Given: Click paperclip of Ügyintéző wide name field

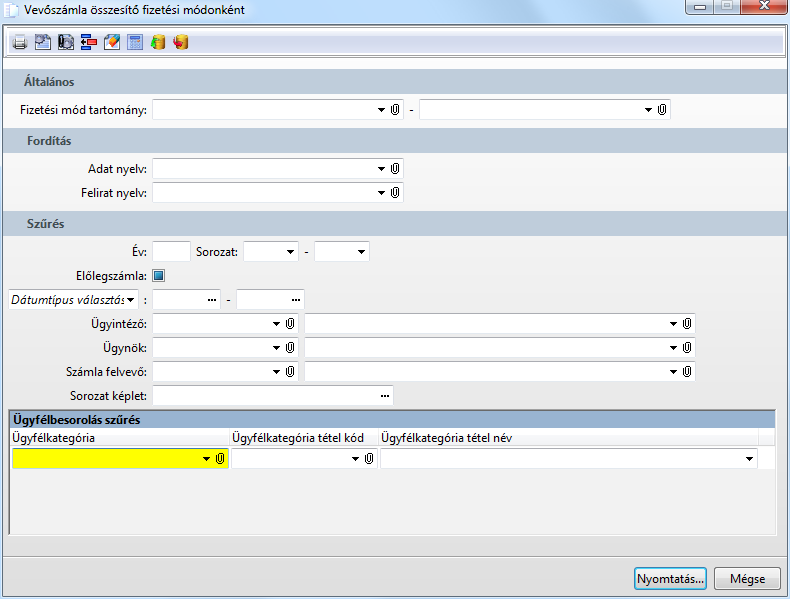Looking at the screenshot, I should 687,323.
